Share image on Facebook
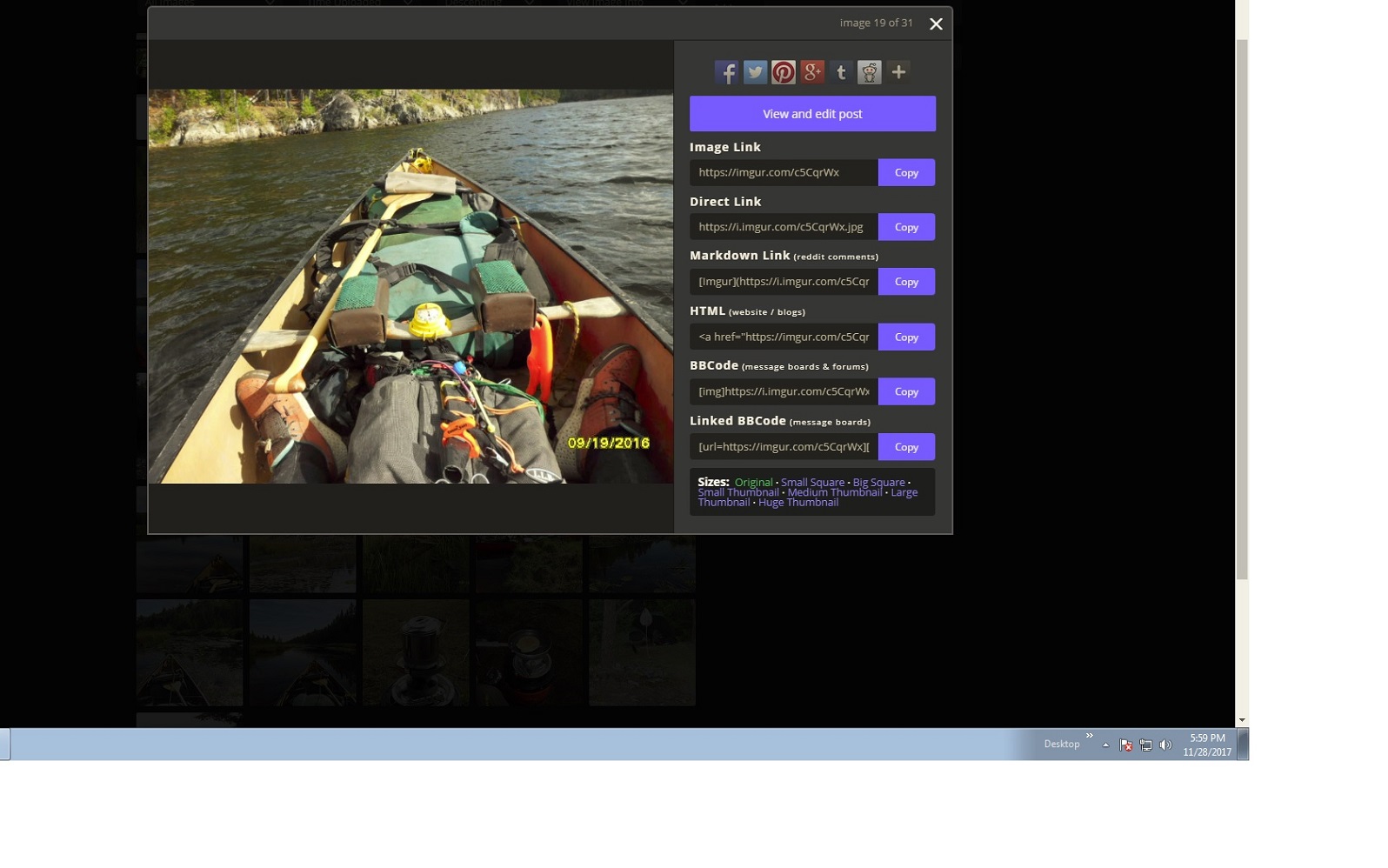Viewport: 1388px width, 868px height. point(726,72)
